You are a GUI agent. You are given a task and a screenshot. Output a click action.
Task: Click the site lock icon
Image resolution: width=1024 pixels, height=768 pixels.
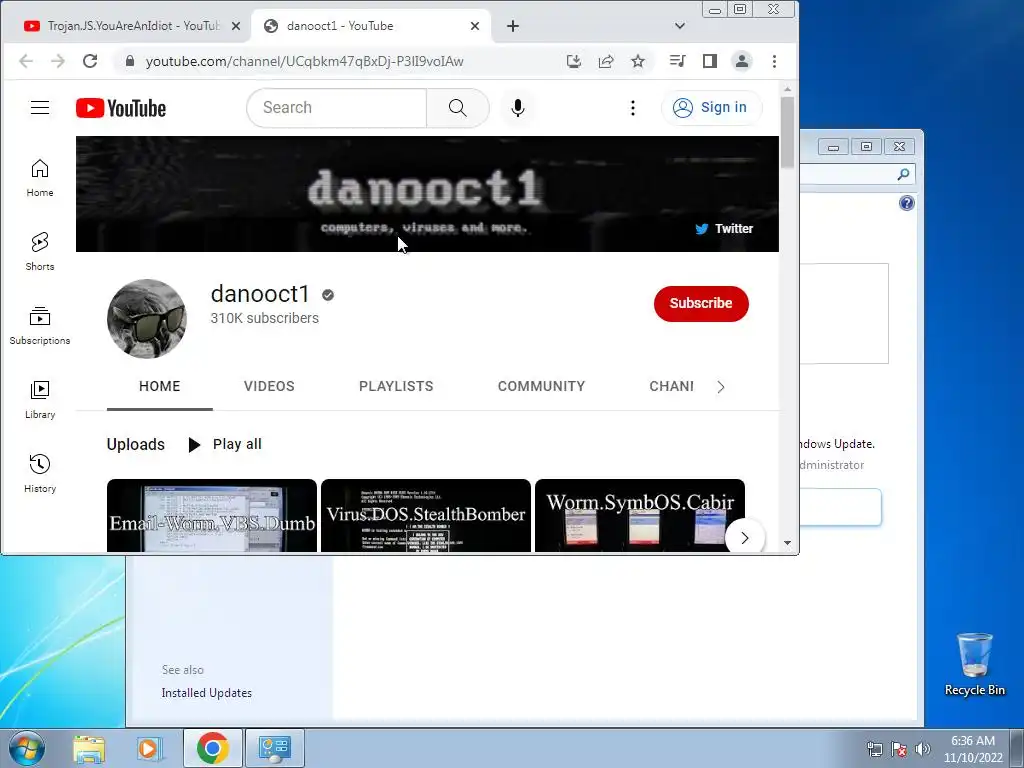coord(130,61)
